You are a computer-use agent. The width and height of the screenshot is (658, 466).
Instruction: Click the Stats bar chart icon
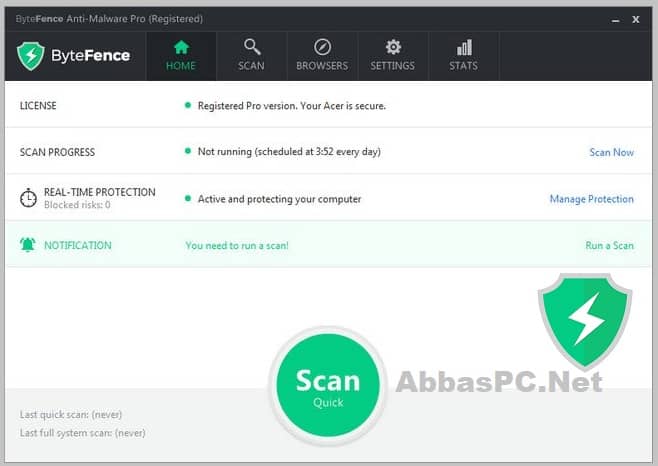[464, 47]
